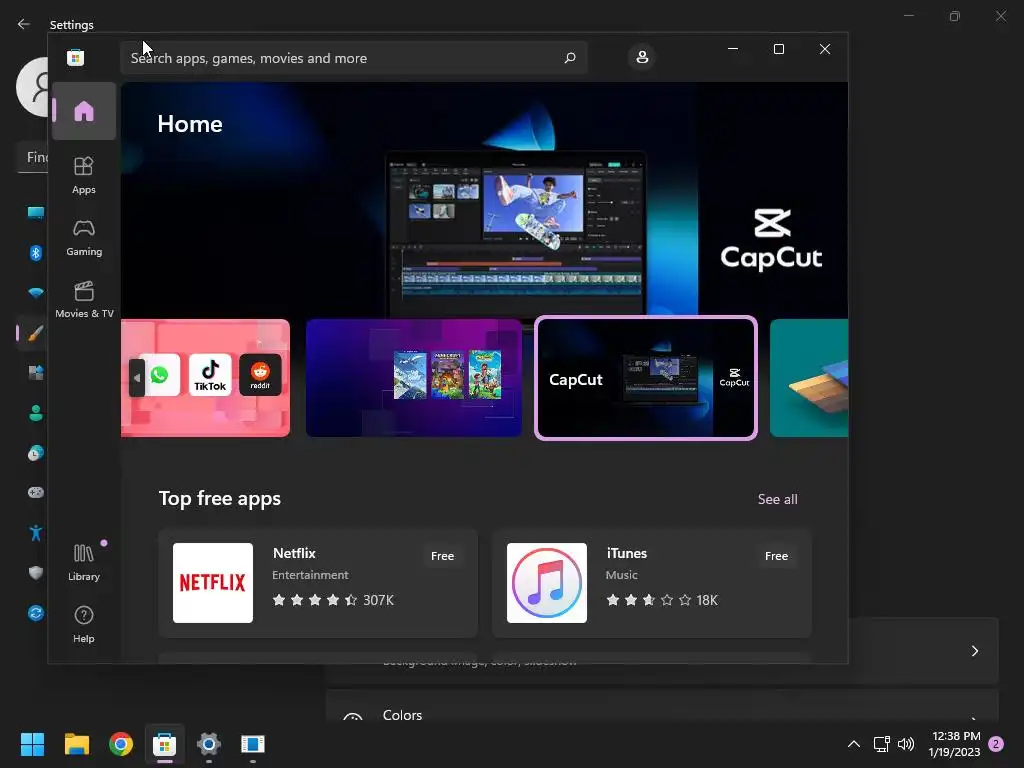The height and width of the screenshot is (768, 1024).
Task: Click the WhatsApp icon in pink banner
Action: pos(159,375)
